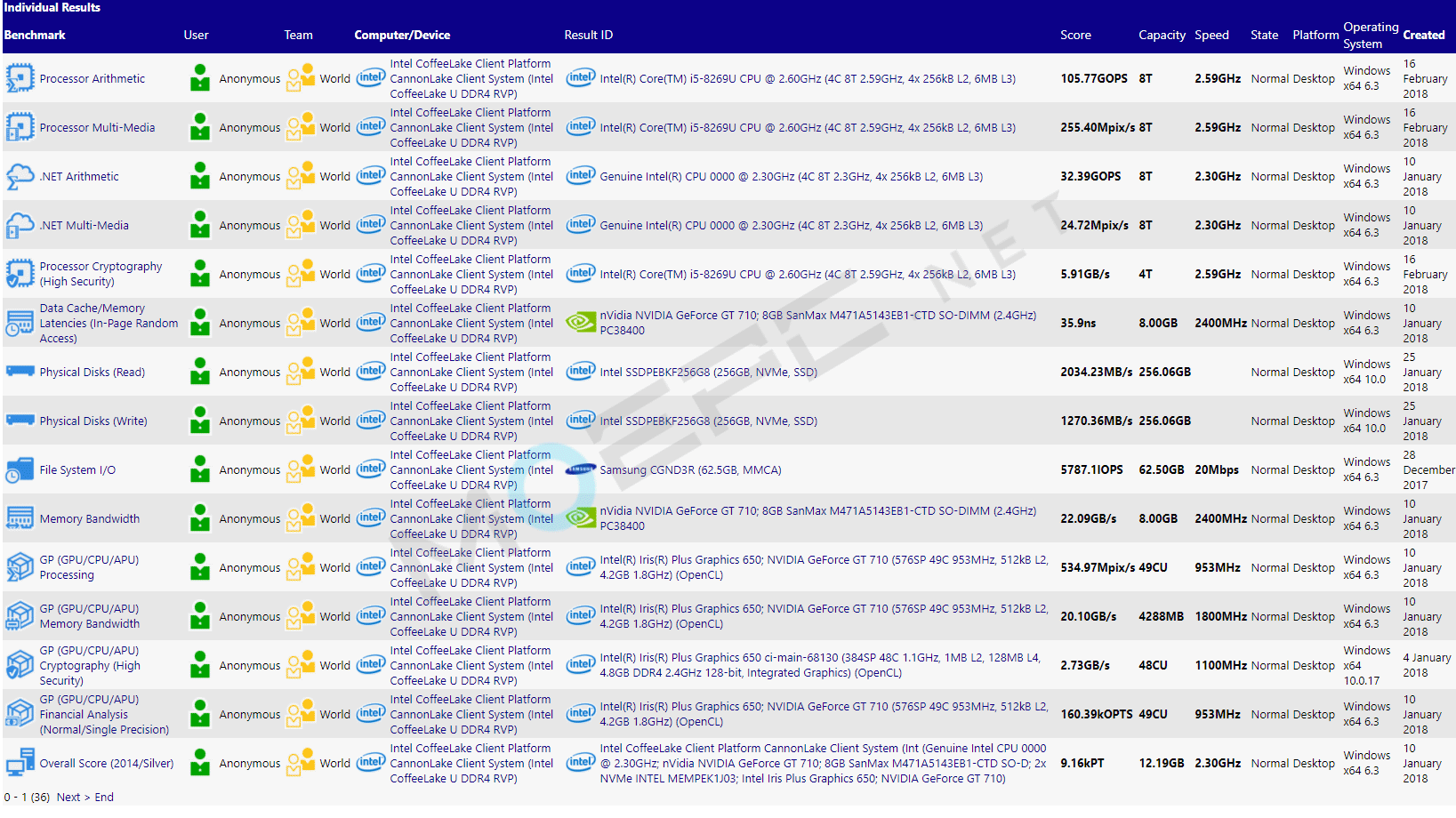Click the .NET Multi-Media cloud icon

point(20,225)
